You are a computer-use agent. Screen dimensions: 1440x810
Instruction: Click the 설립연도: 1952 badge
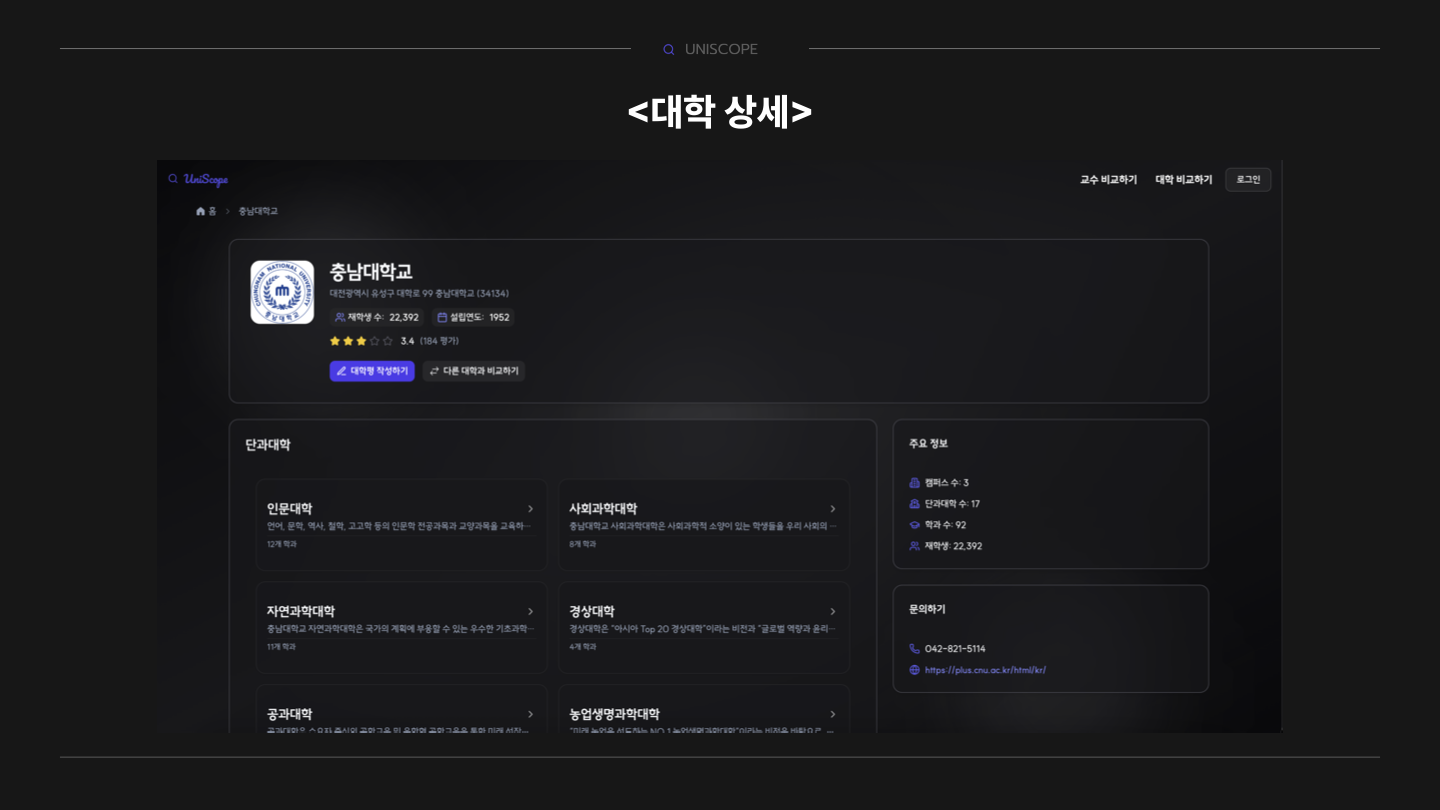click(474, 317)
